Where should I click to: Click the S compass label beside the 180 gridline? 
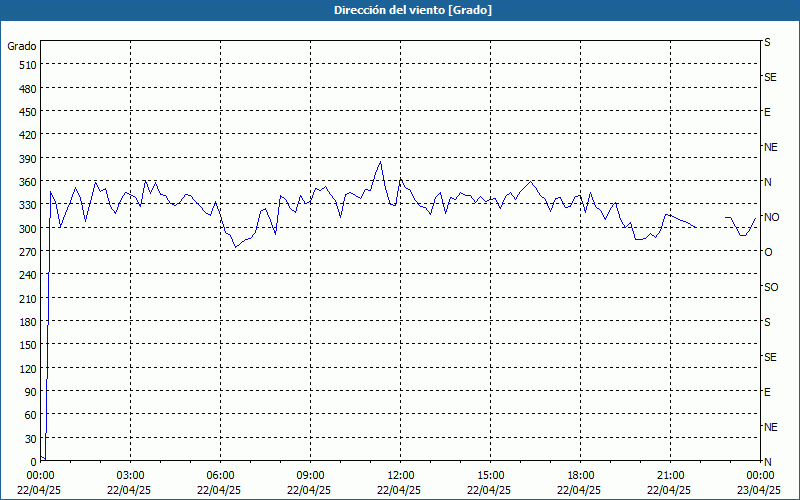(x=767, y=322)
